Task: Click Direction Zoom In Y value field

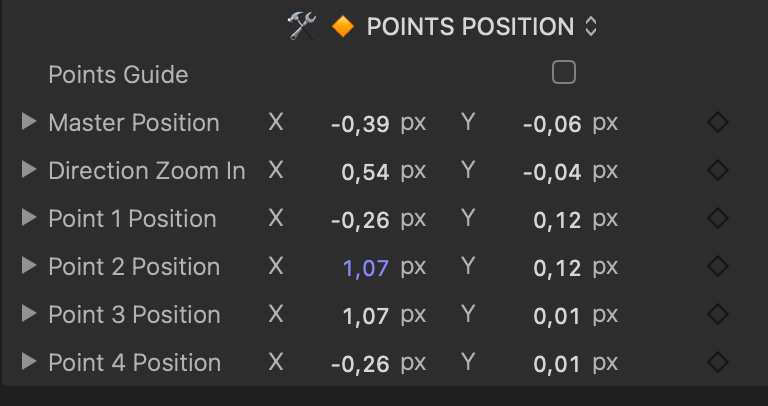Action: tap(552, 172)
